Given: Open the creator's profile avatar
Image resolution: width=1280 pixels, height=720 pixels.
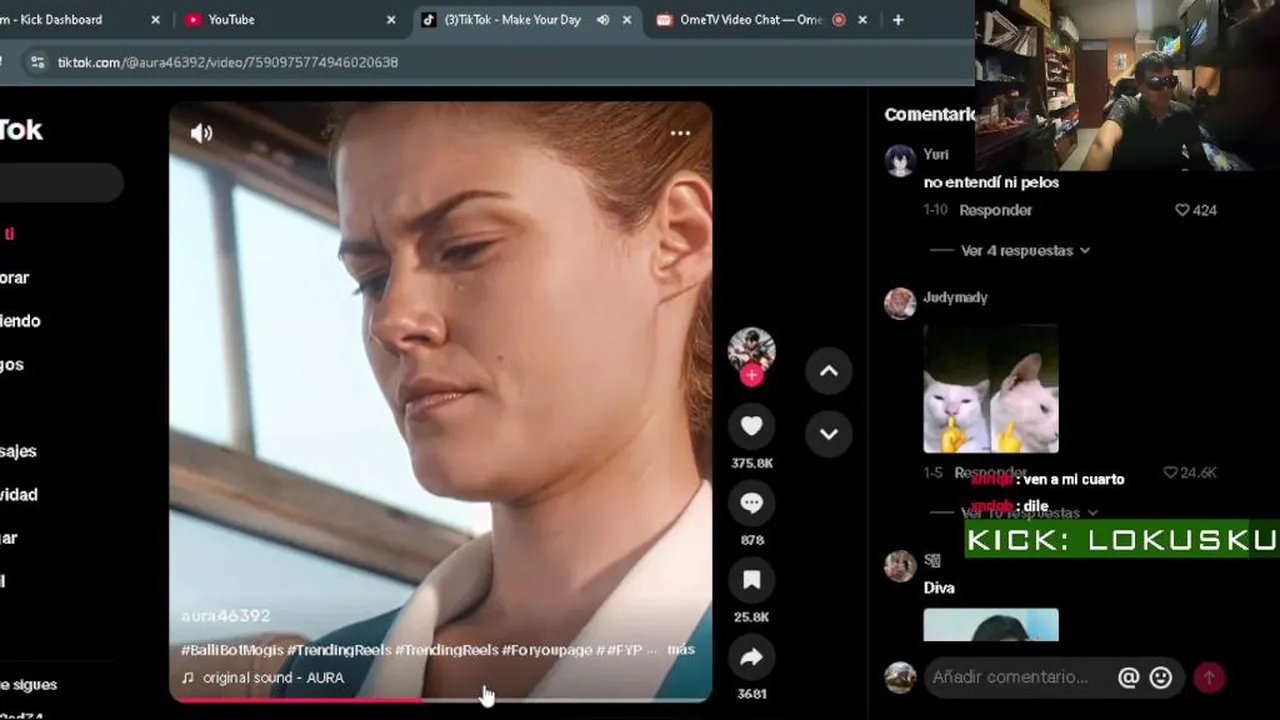Looking at the screenshot, I should click(751, 350).
